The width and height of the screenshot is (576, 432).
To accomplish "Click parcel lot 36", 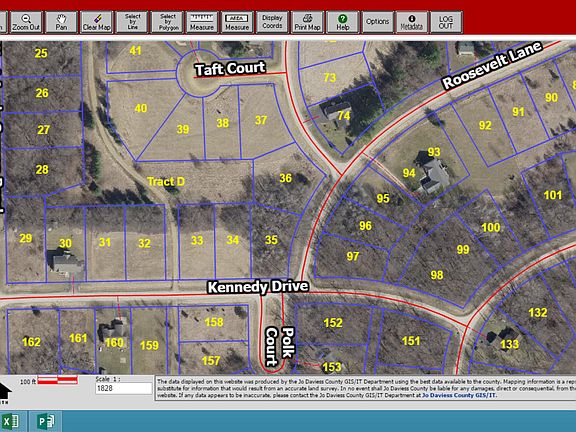I will [x=285, y=178].
